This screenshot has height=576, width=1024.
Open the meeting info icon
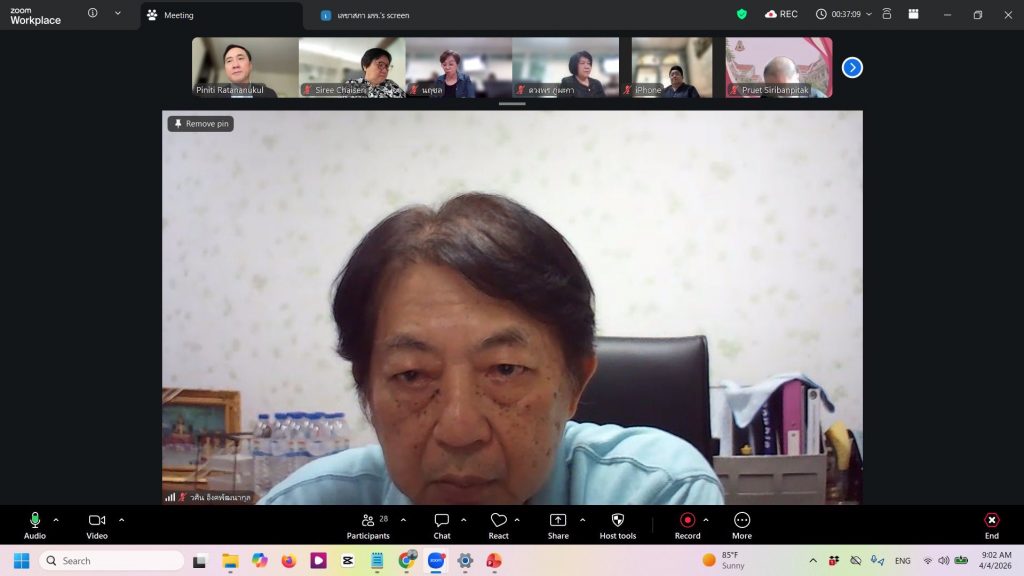(x=93, y=14)
